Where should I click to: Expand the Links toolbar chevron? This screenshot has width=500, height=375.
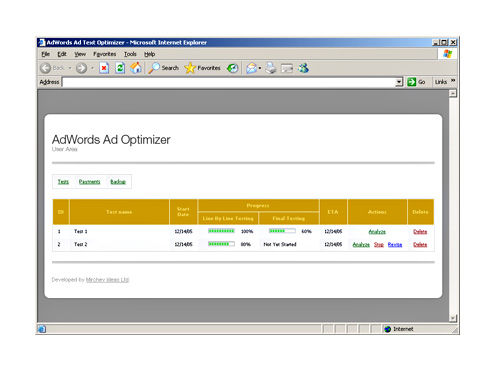pyautogui.click(x=453, y=81)
